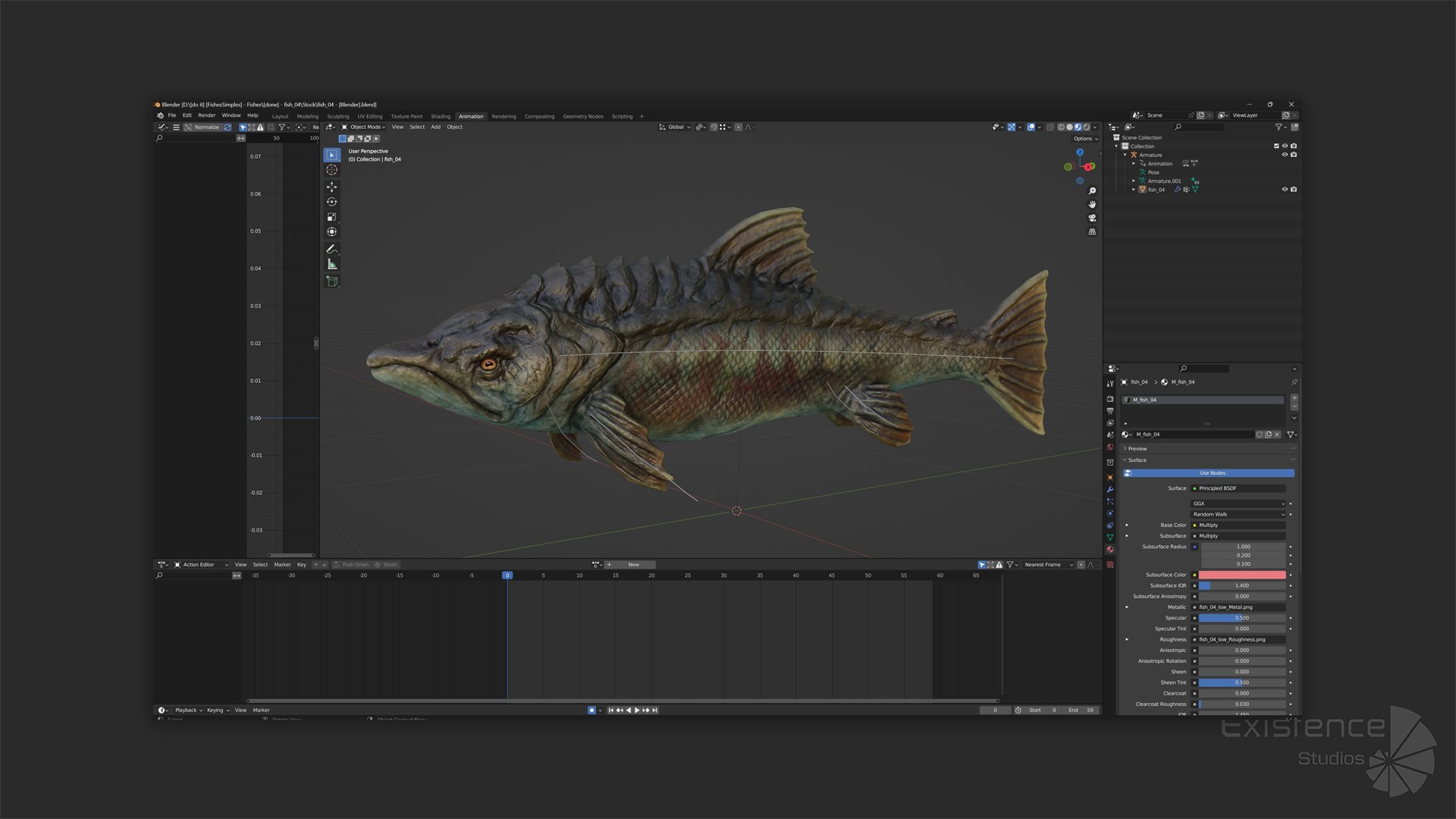
Task: Click the pan view hand icon
Action: click(x=1092, y=205)
